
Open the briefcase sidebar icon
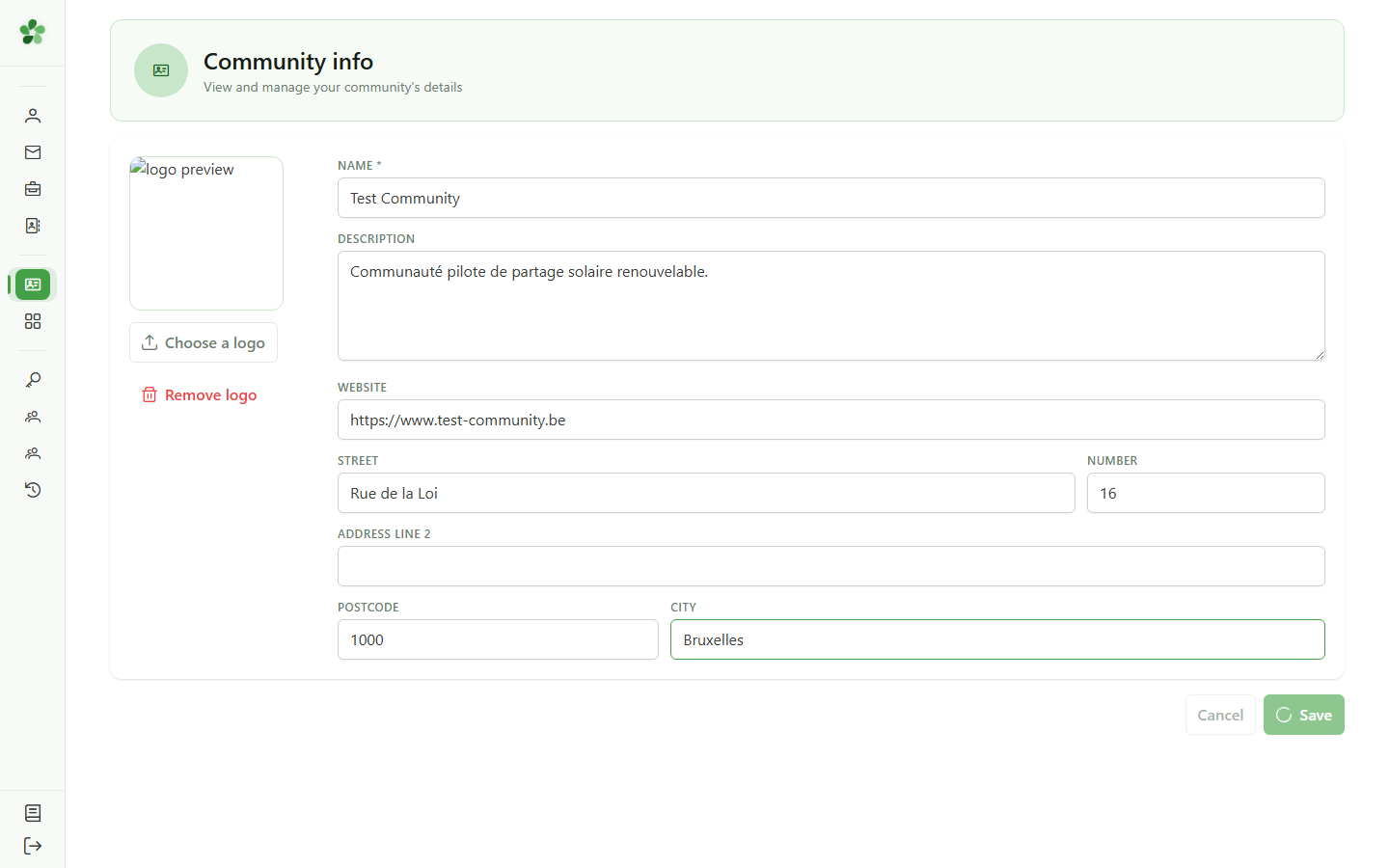click(33, 189)
